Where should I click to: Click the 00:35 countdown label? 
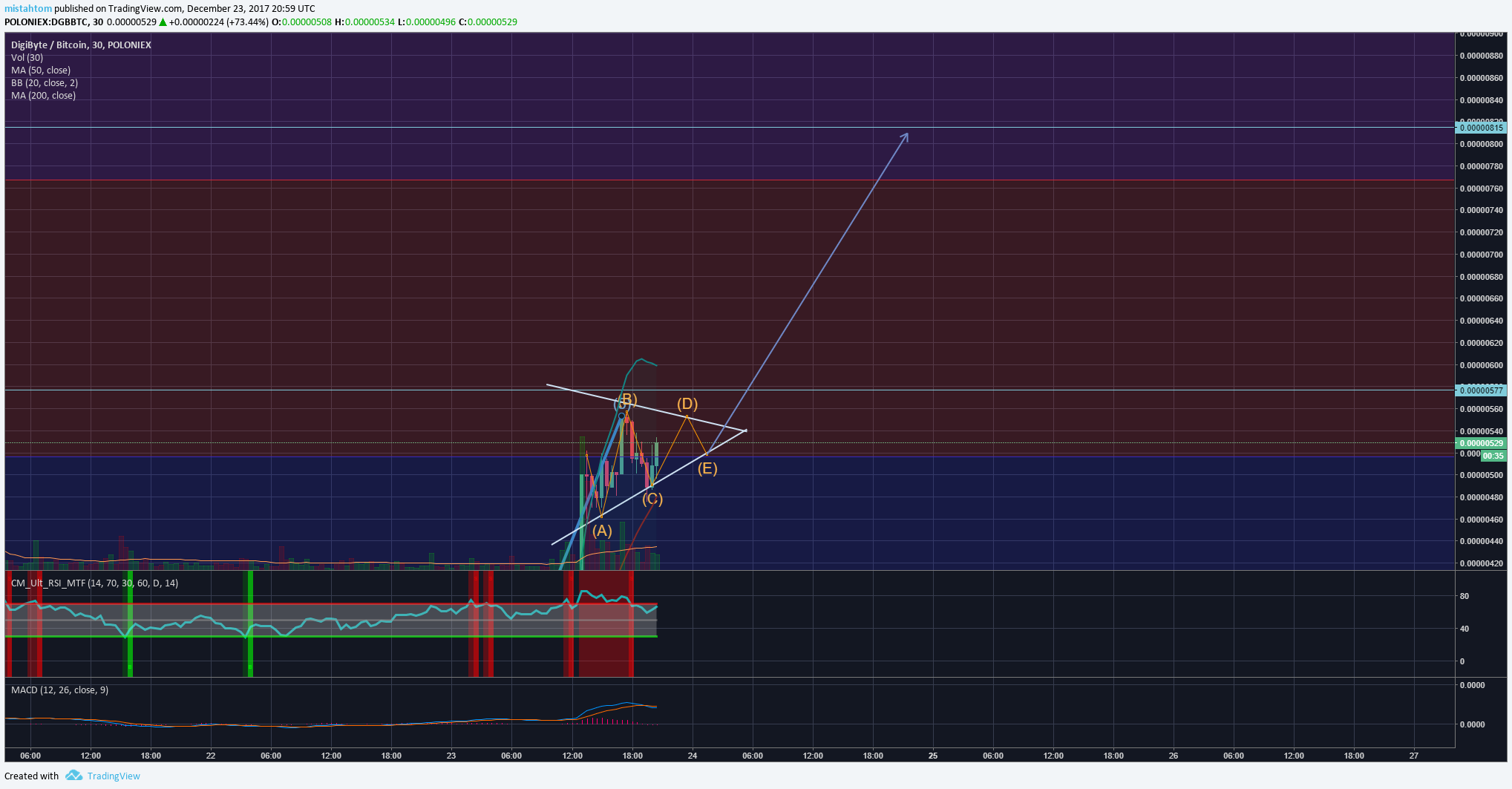[x=1493, y=456]
